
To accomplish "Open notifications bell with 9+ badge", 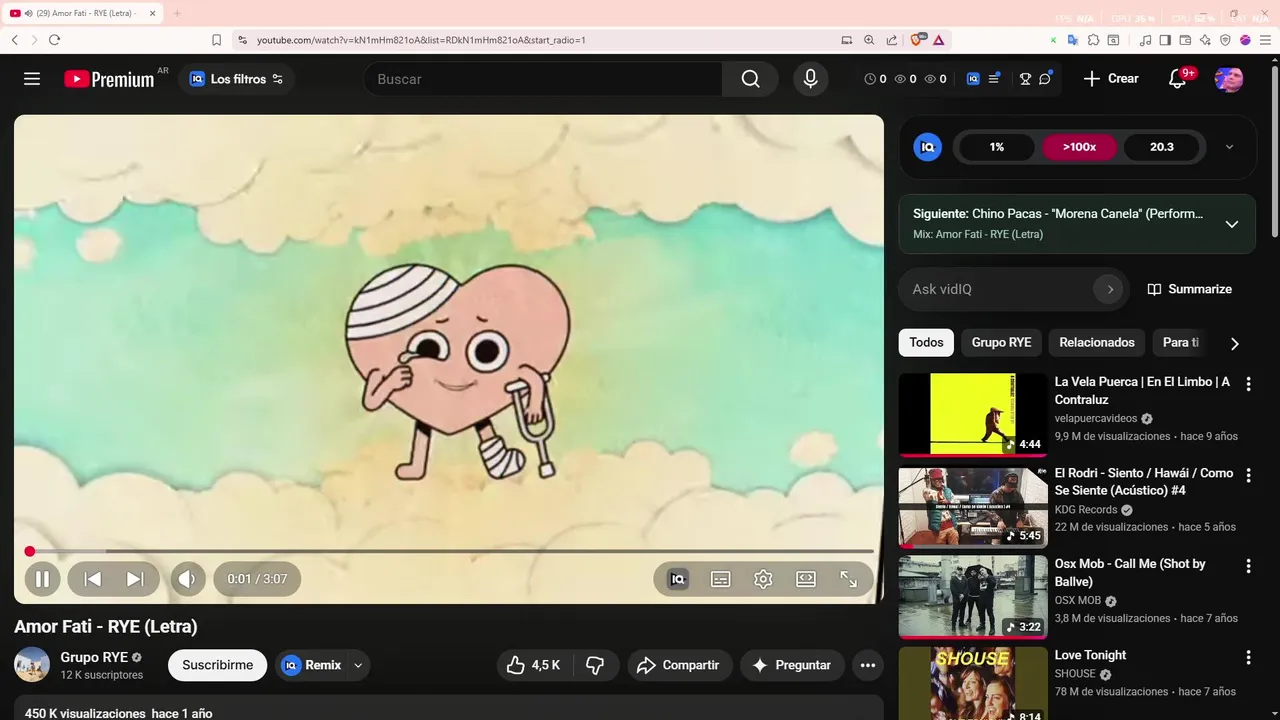I will tap(1178, 79).
